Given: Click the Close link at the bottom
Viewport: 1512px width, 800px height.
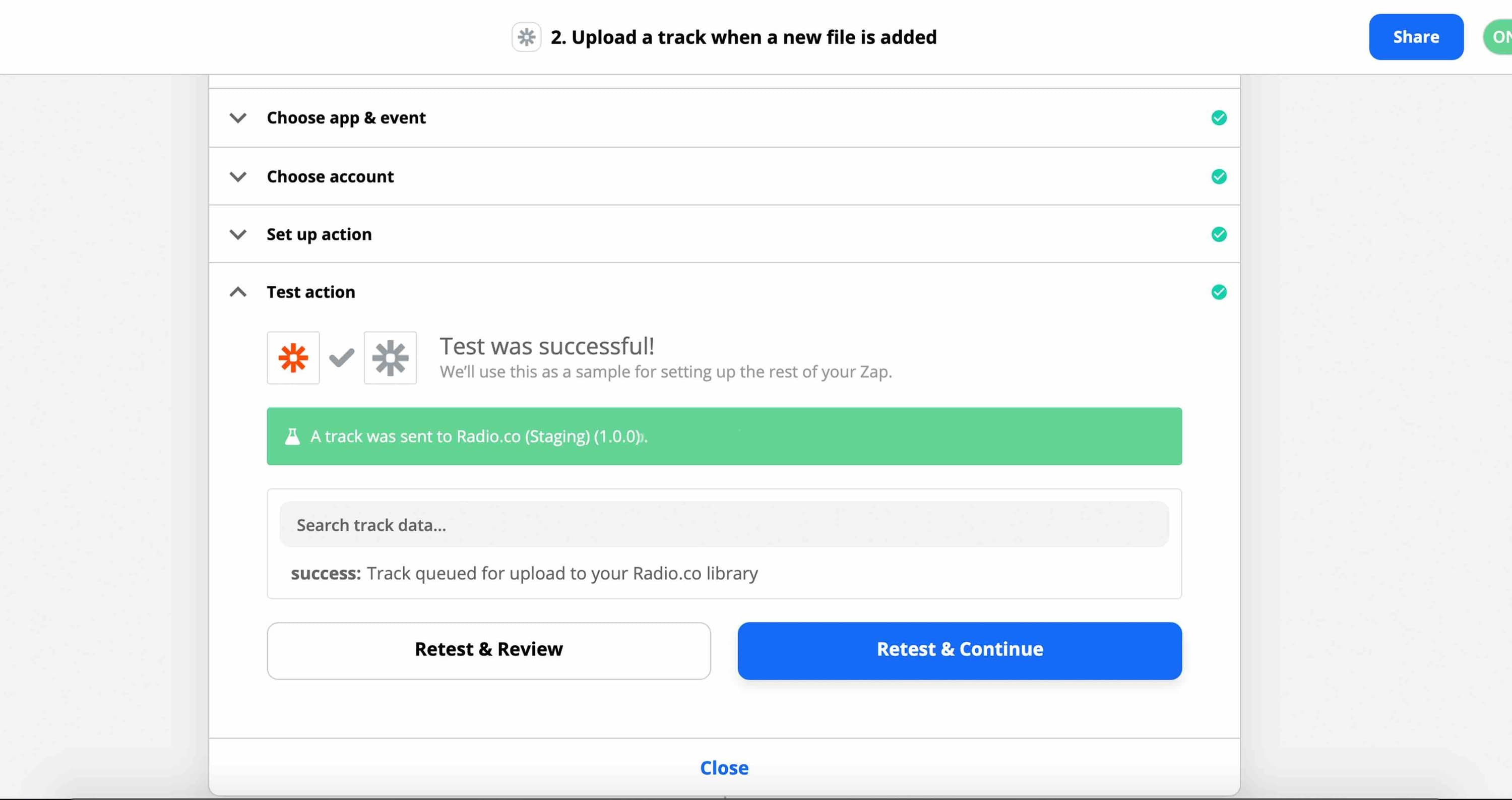Looking at the screenshot, I should click(x=724, y=768).
